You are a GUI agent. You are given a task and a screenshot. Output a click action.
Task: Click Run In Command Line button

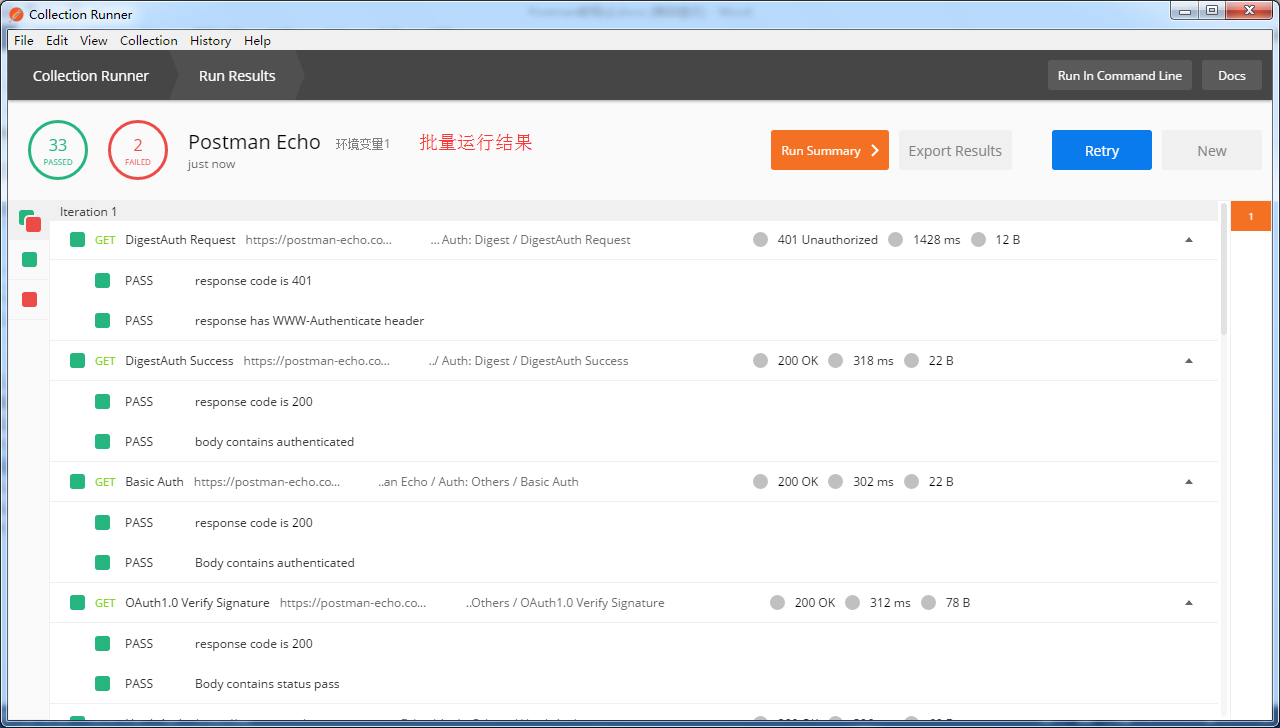[x=1120, y=76]
